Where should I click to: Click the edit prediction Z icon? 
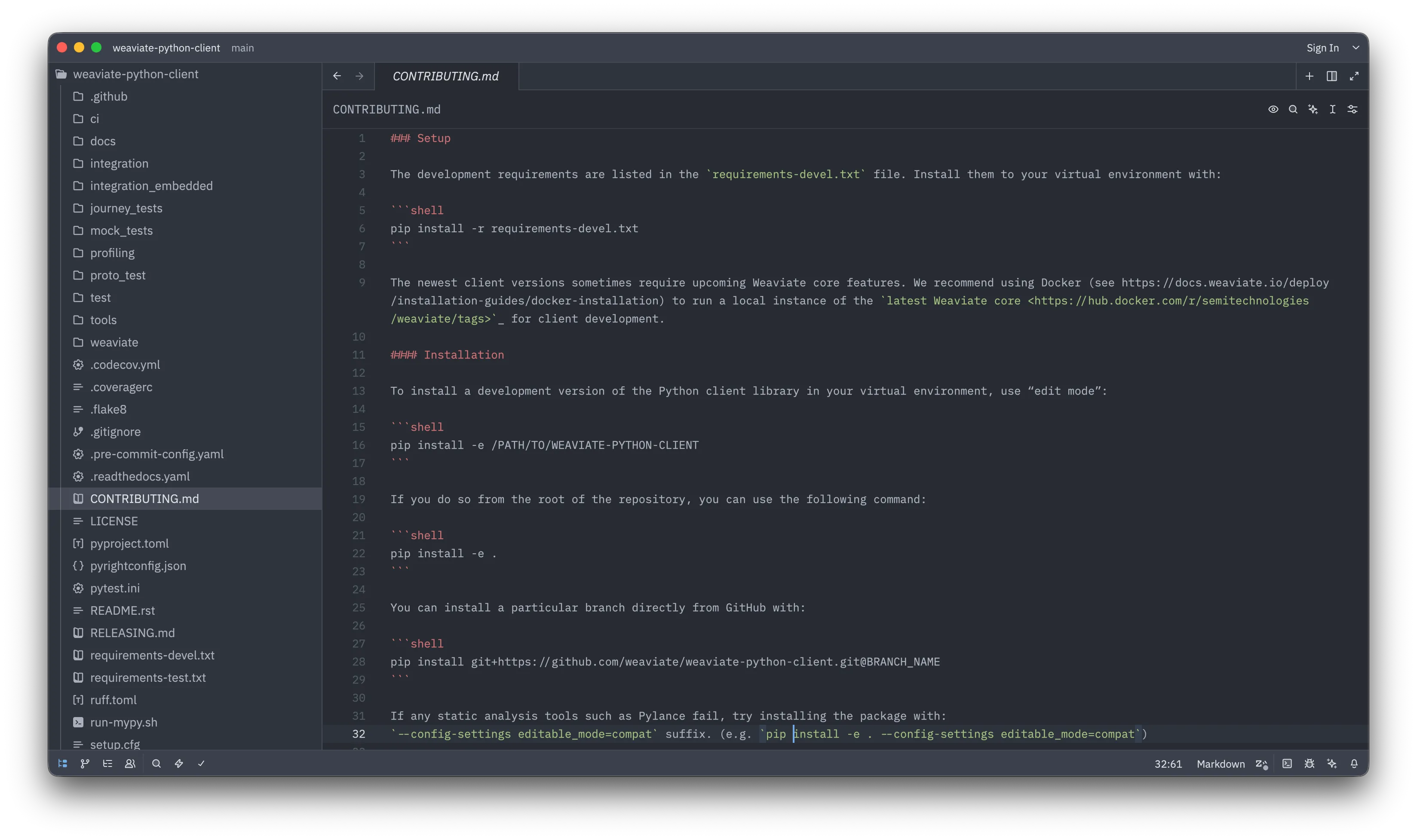1261,763
